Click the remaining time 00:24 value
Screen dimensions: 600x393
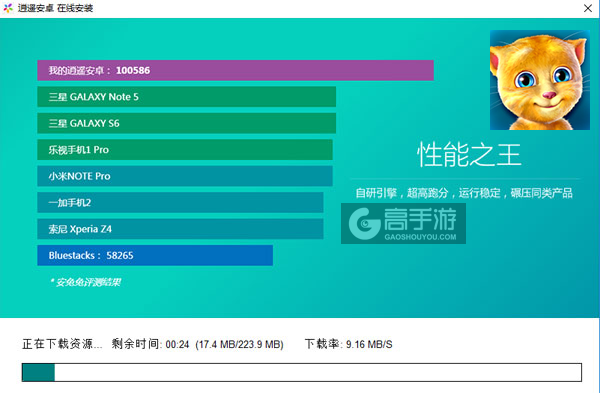pyautogui.click(x=178, y=344)
